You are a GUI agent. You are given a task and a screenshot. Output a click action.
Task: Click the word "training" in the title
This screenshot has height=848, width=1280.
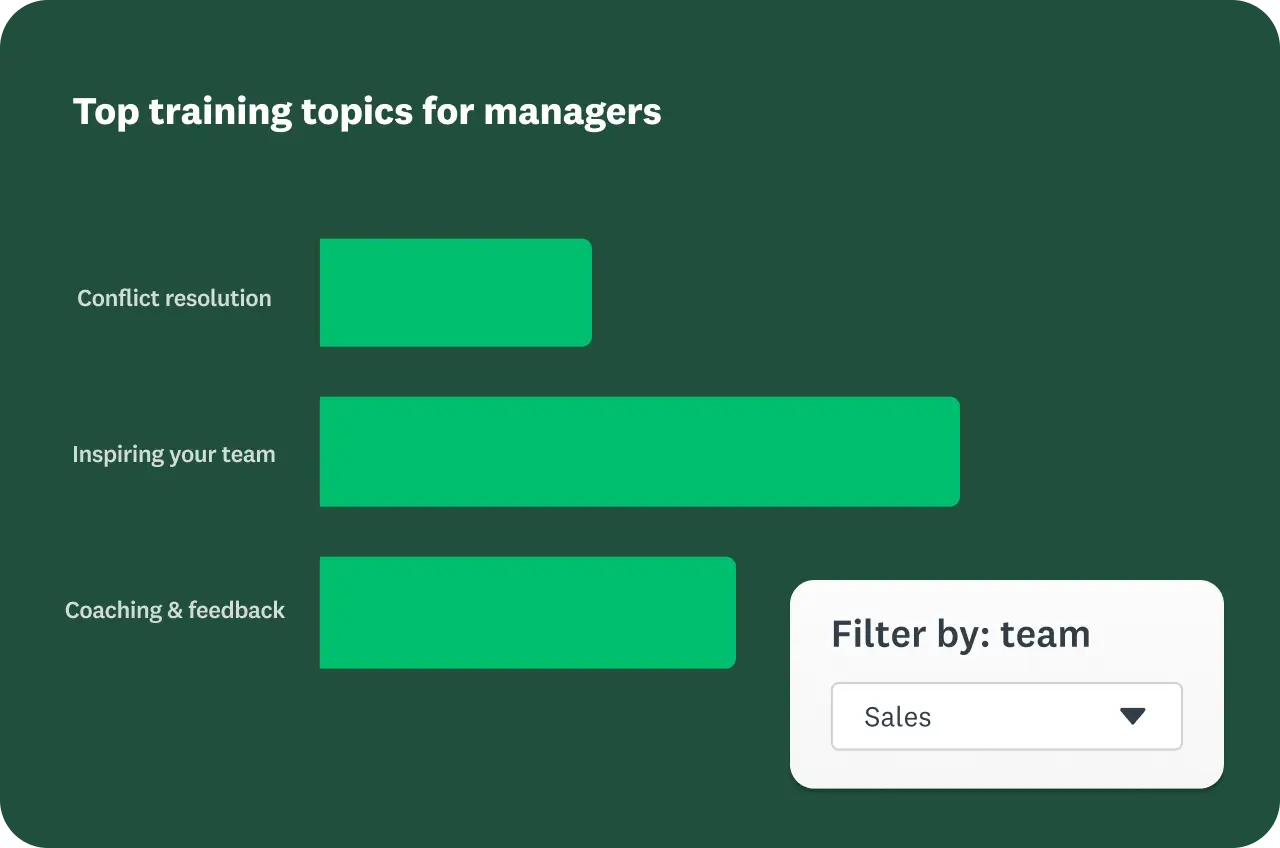[220, 111]
